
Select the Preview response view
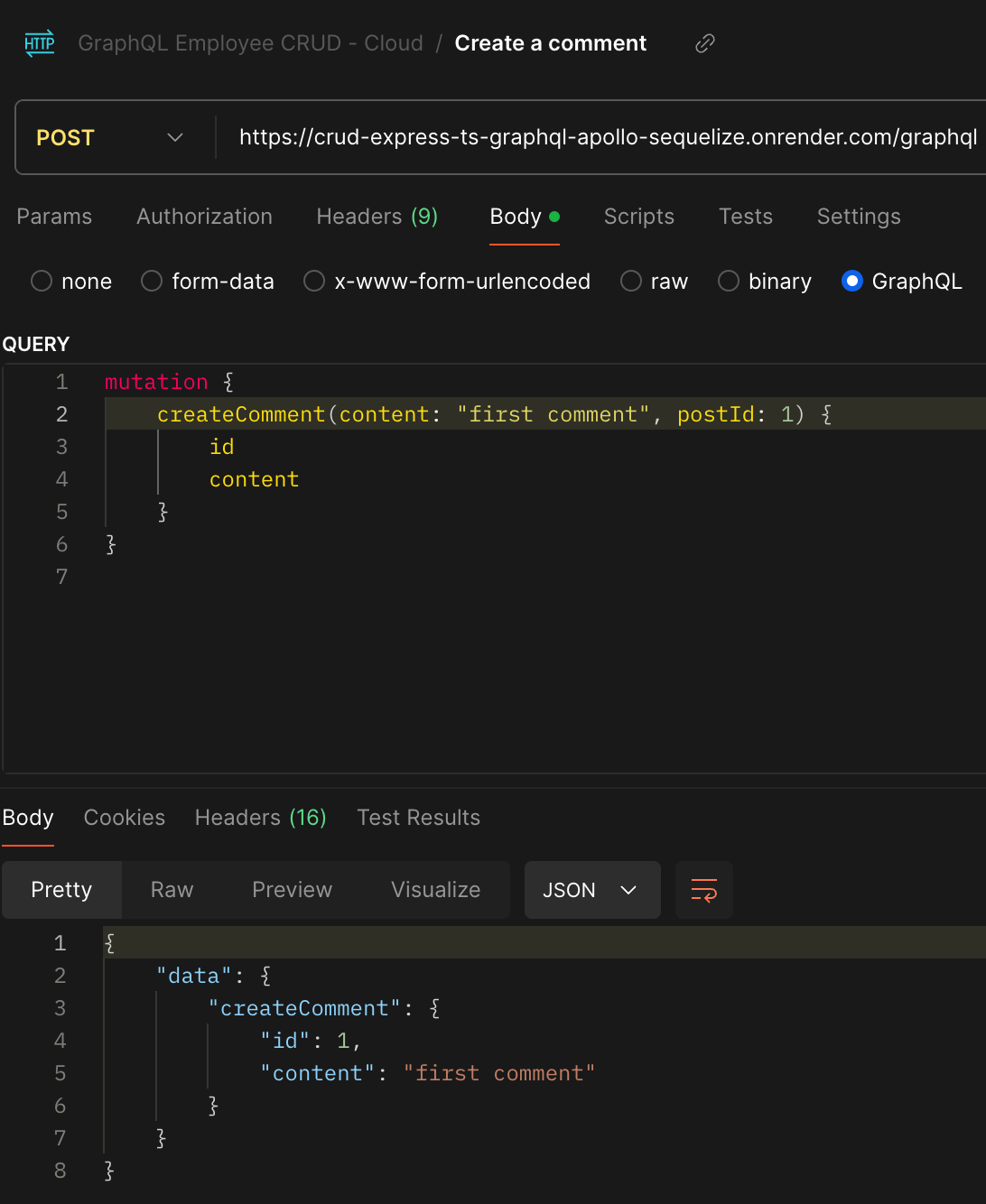coord(293,890)
